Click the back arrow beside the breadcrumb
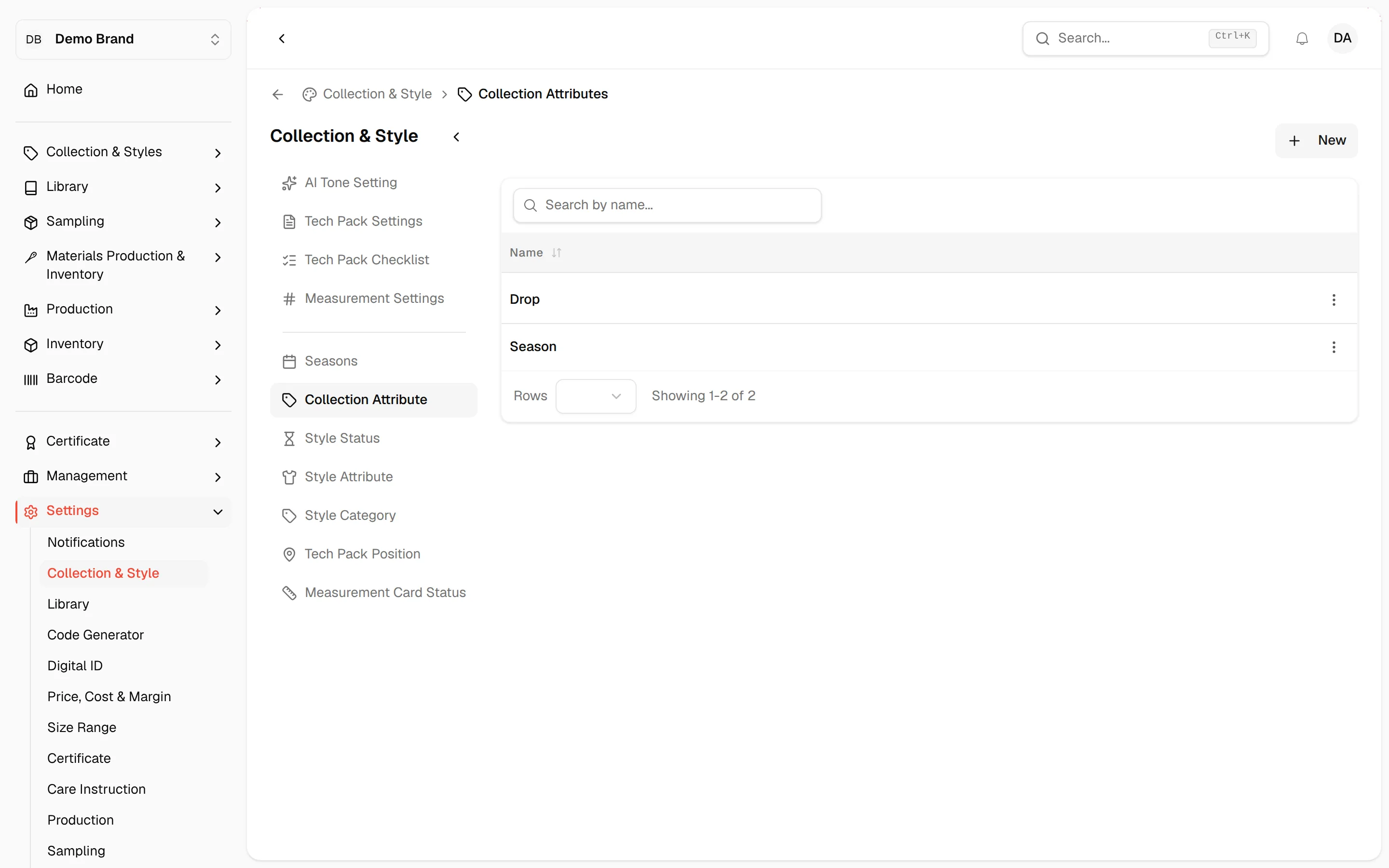This screenshot has height=868, width=1389. tap(278, 94)
